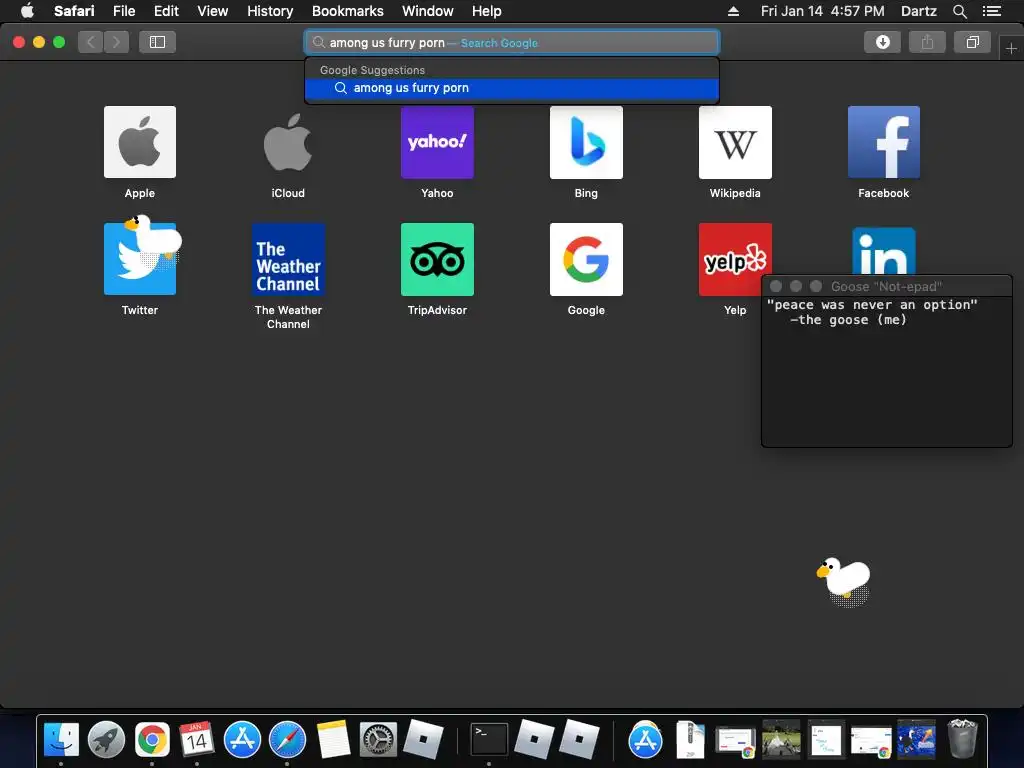Screen dimensions: 1024x768
Task: Open The Weather Channel favorite
Action: (x=288, y=259)
